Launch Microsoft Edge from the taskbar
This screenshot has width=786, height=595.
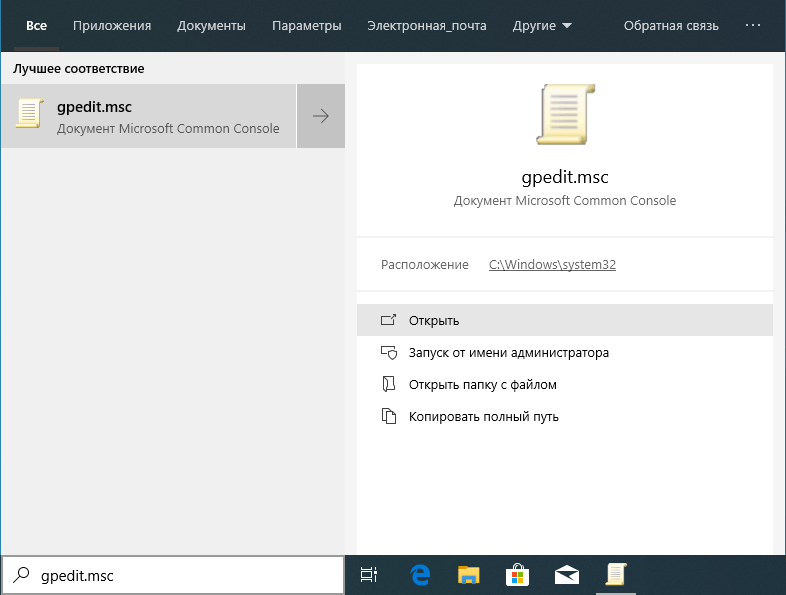420,575
